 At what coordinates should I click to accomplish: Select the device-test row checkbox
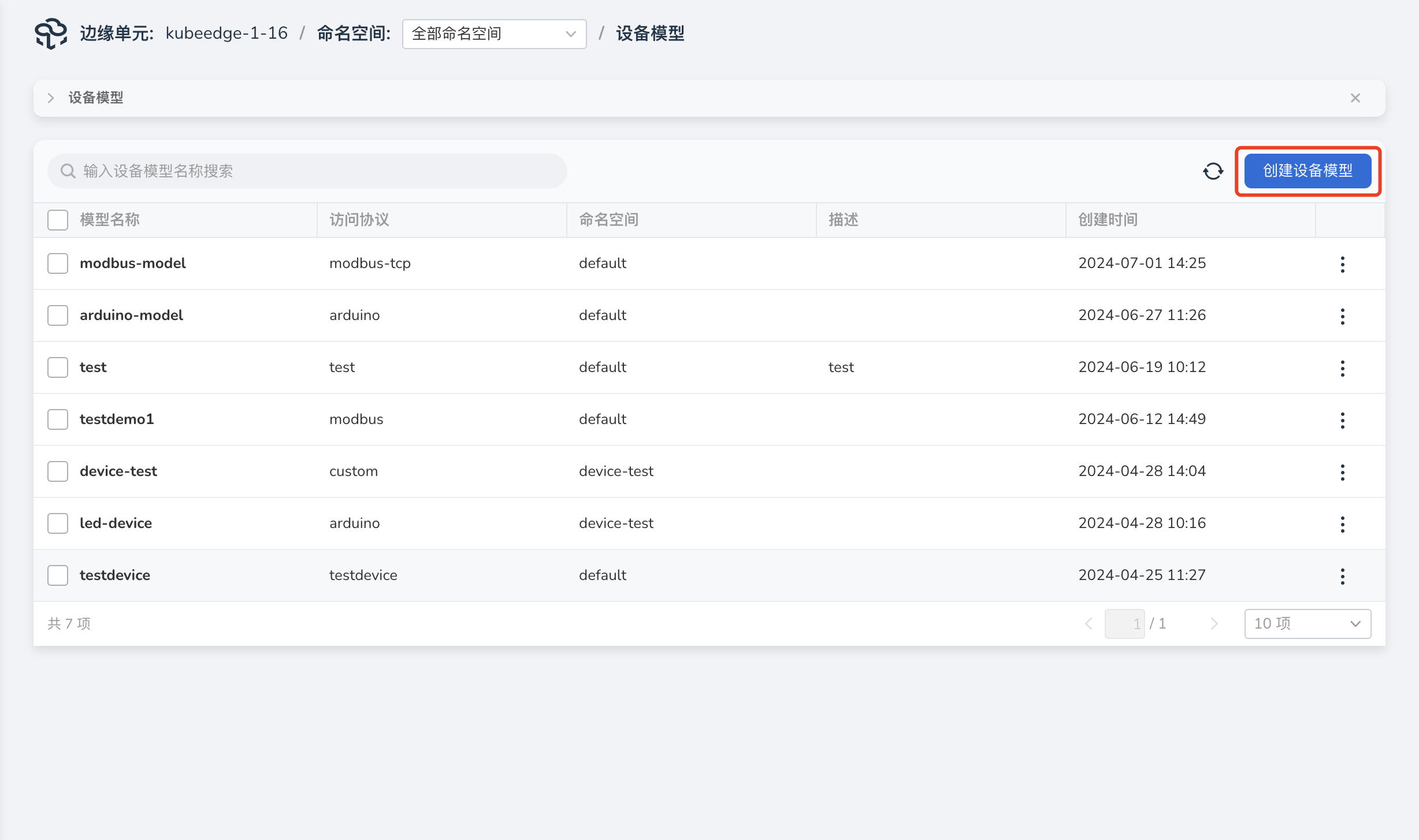[58, 471]
